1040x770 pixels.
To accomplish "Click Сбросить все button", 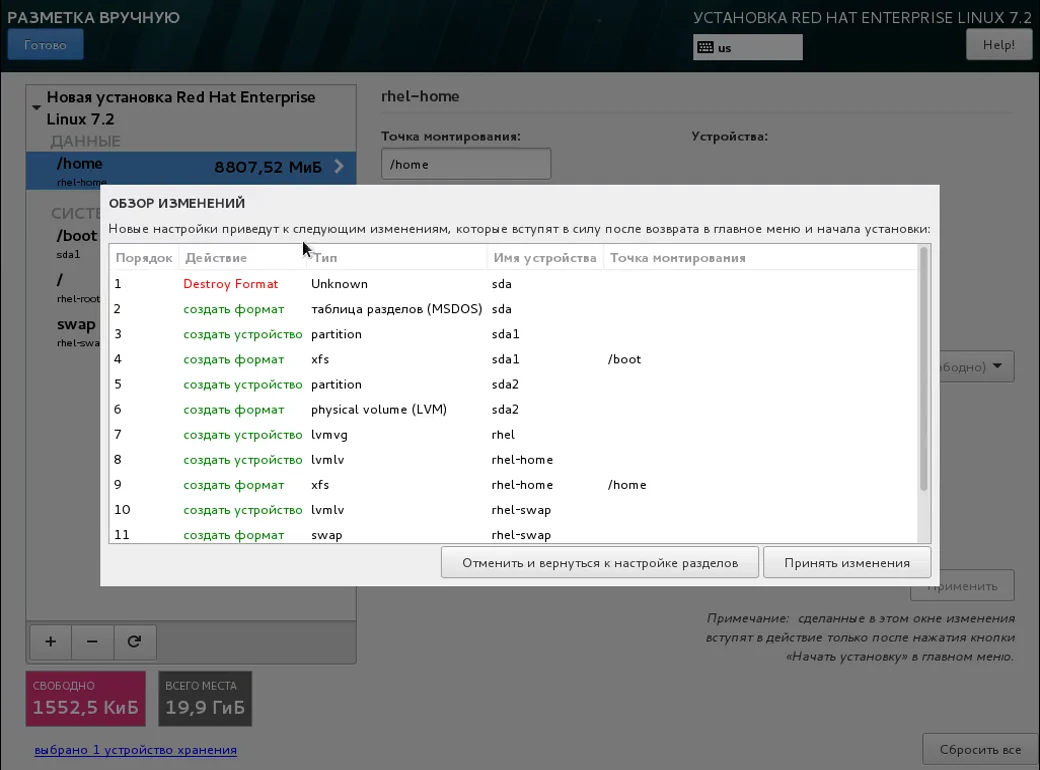I will 980,749.
